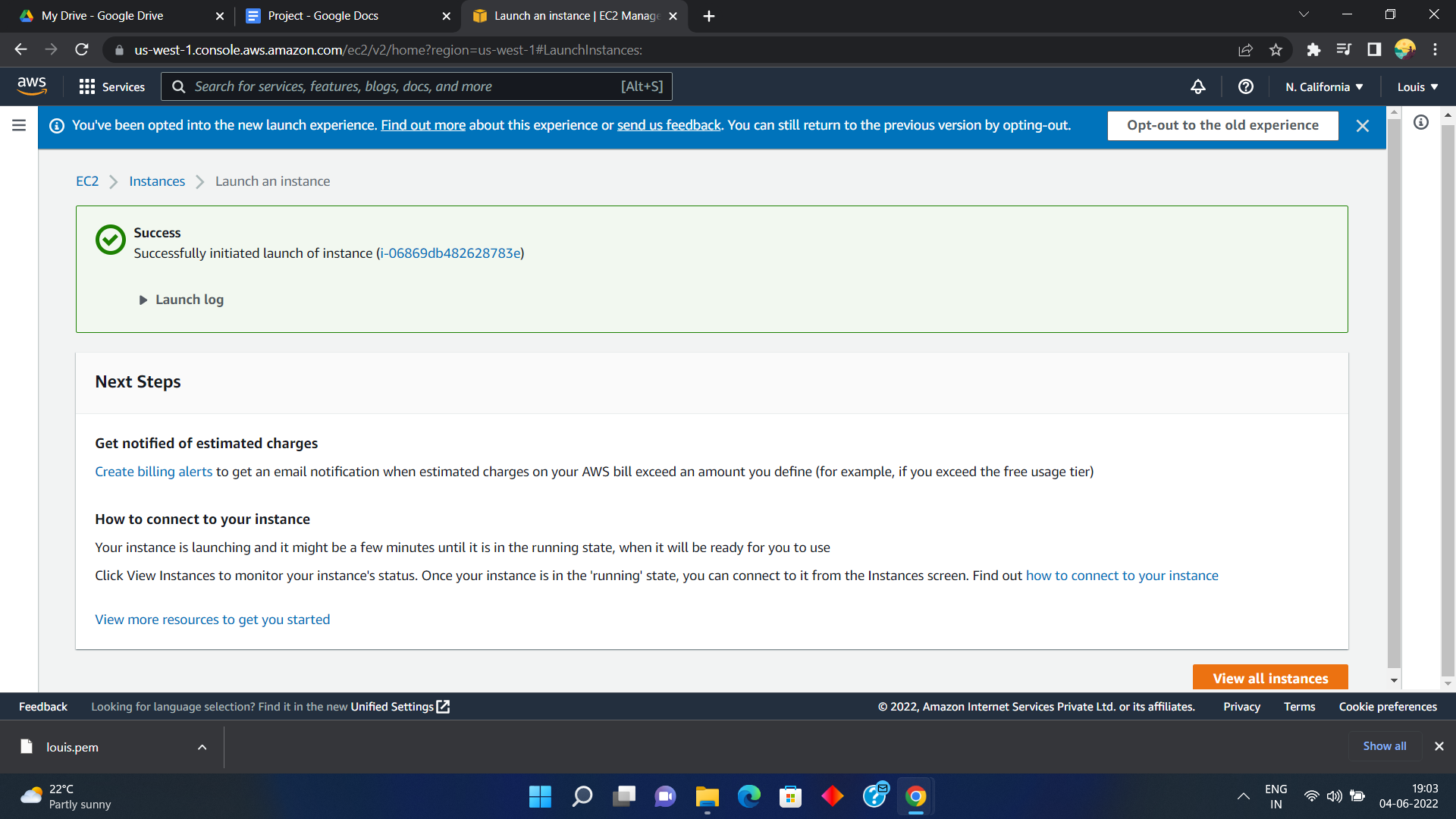This screenshot has height=819, width=1456.
Task: Open the info panel icon at right
Action: (x=1421, y=122)
